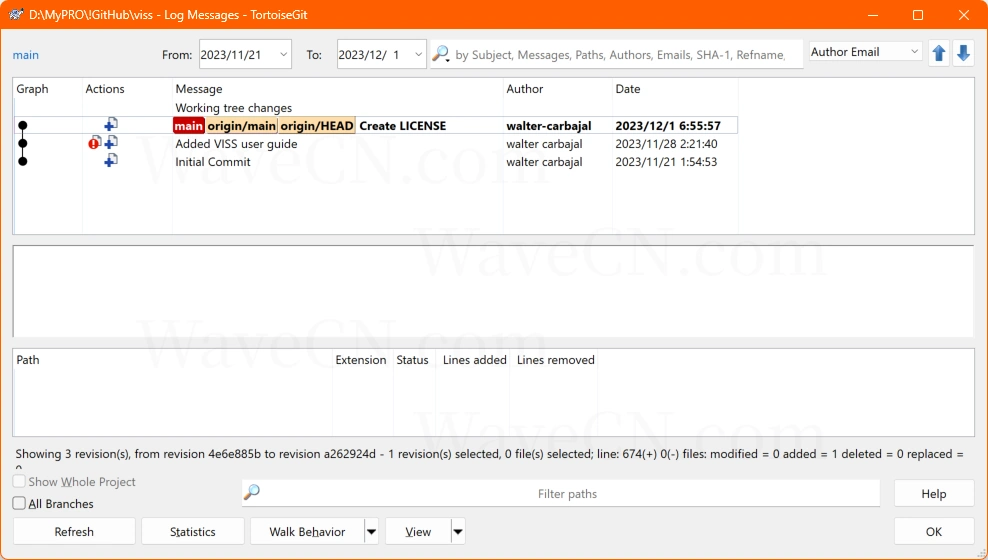This screenshot has width=988, height=560.
Task: Click the status text showing 3 revision(s)
Action: pos(489,454)
